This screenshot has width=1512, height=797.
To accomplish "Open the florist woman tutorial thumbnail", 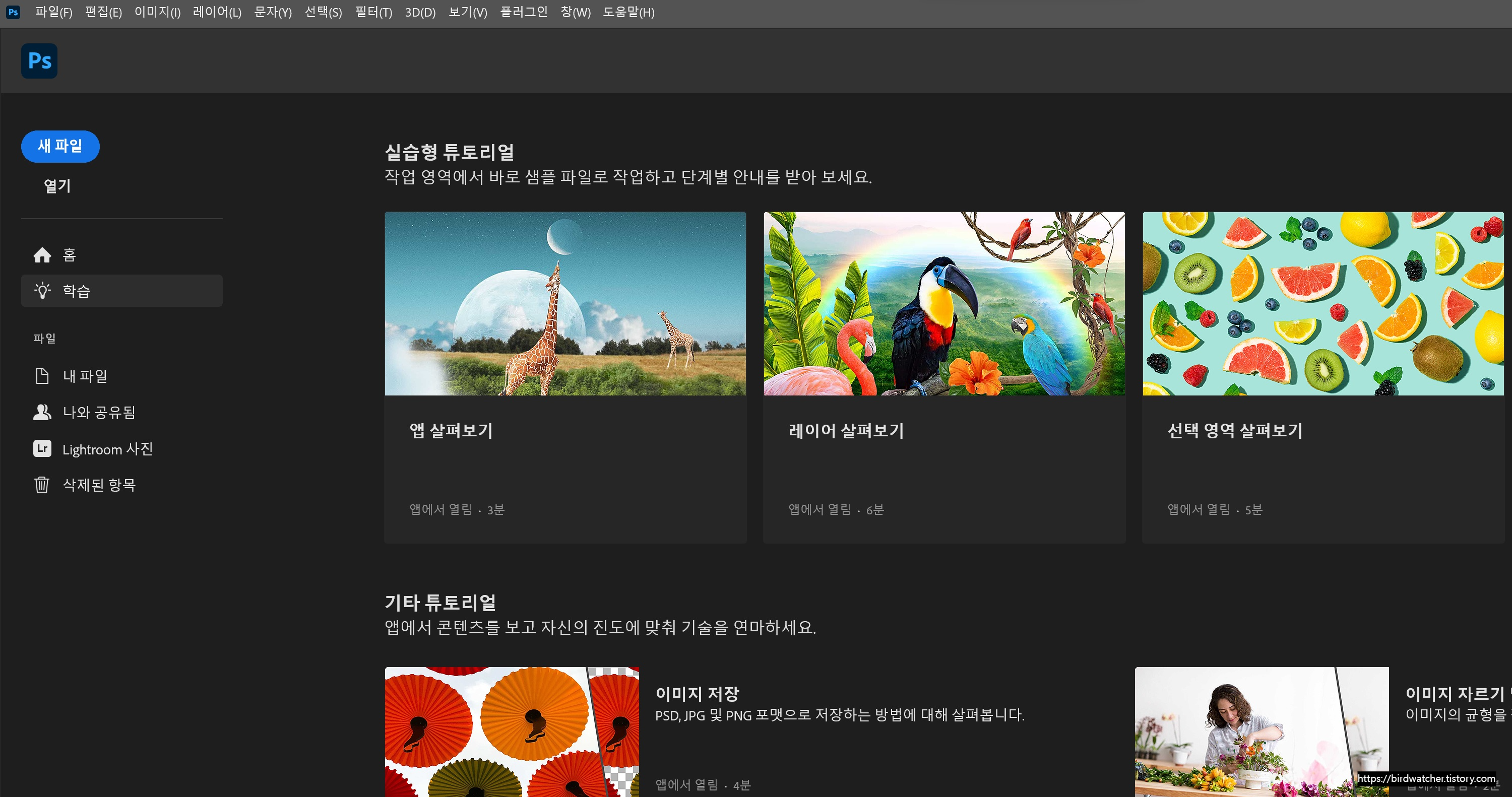I will pos(1262,732).
